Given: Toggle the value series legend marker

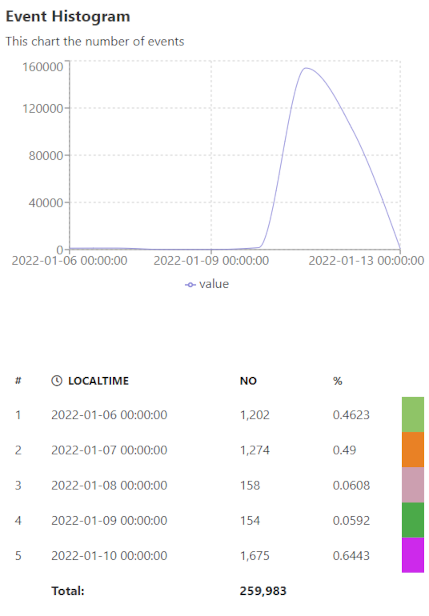Looking at the screenshot, I should [x=190, y=285].
